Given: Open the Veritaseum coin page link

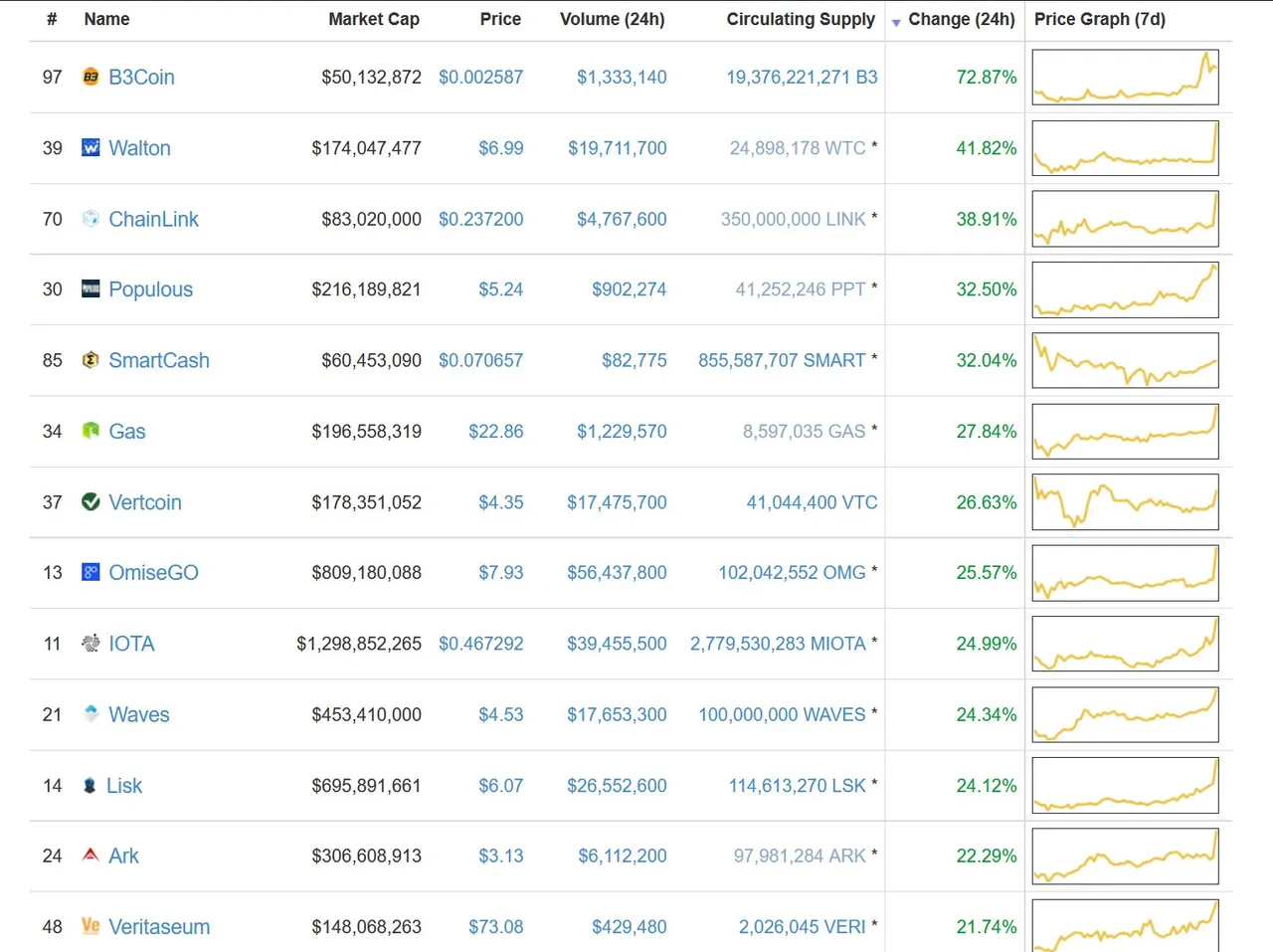Looking at the screenshot, I should 159,926.
